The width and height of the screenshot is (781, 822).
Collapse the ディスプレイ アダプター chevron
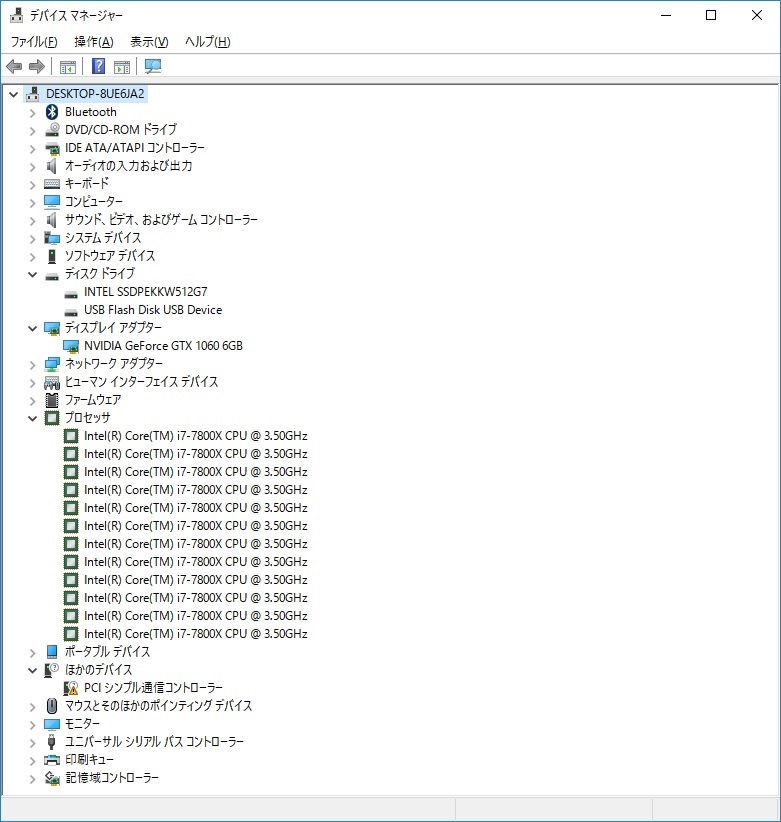(32, 328)
